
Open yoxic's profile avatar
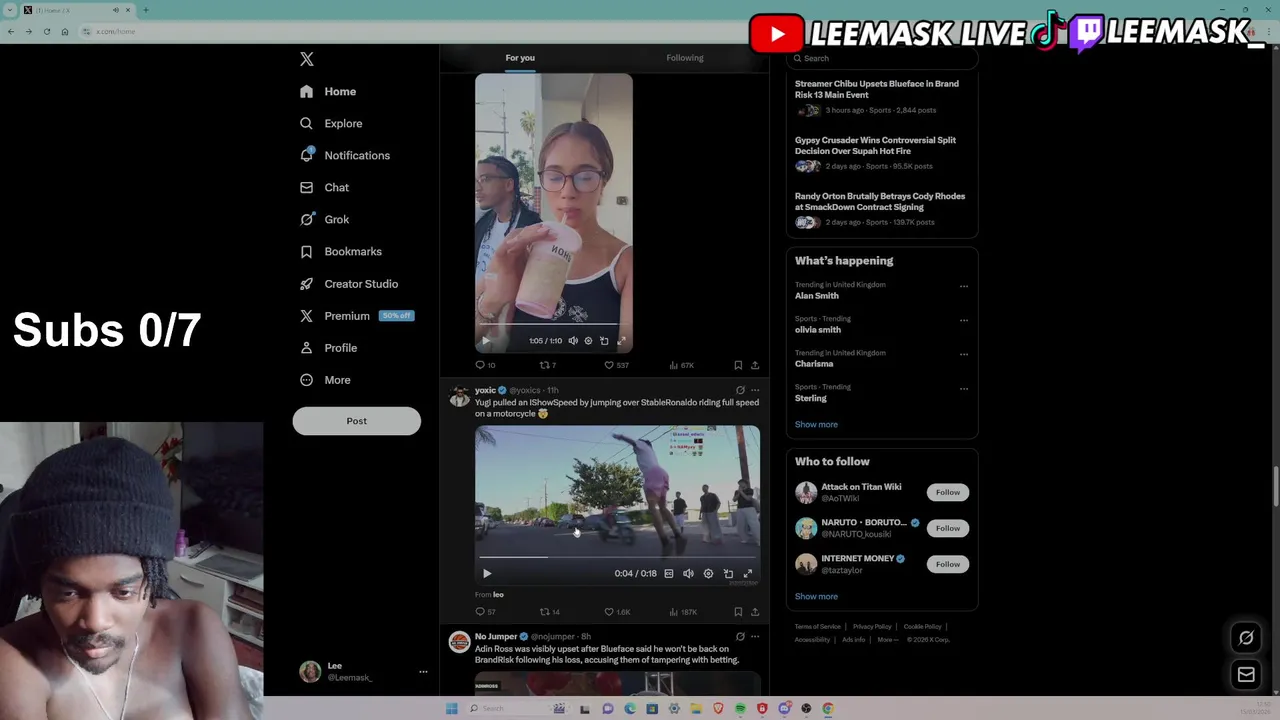(x=459, y=397)
